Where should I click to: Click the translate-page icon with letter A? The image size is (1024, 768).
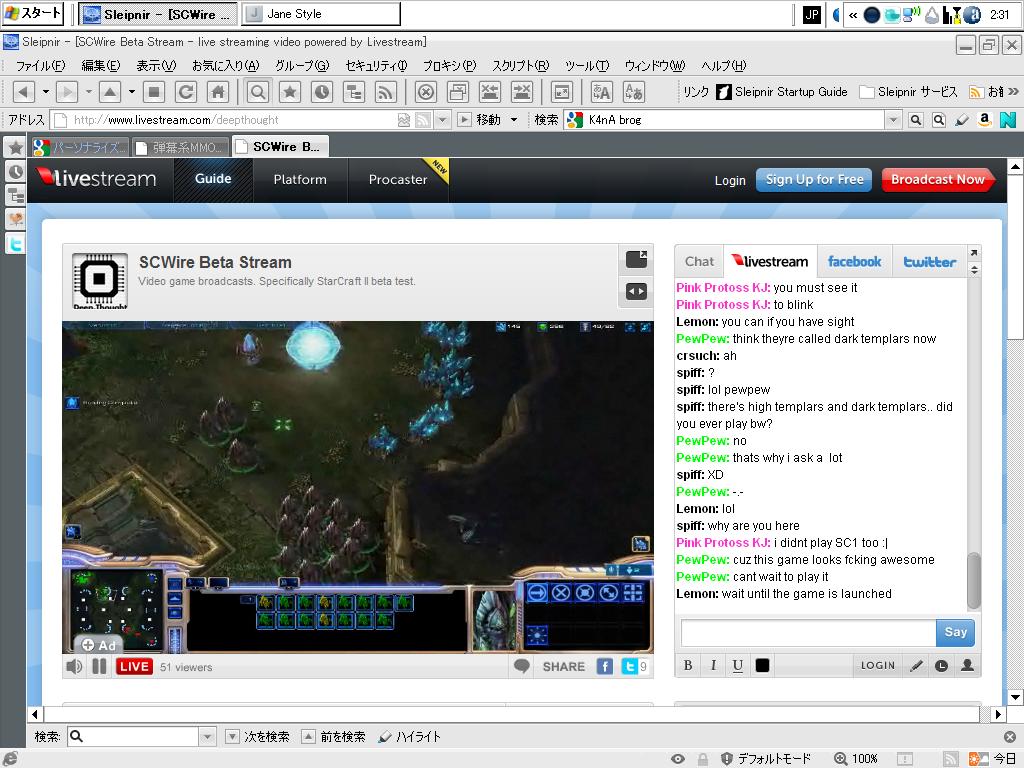[x=601, y=92]
